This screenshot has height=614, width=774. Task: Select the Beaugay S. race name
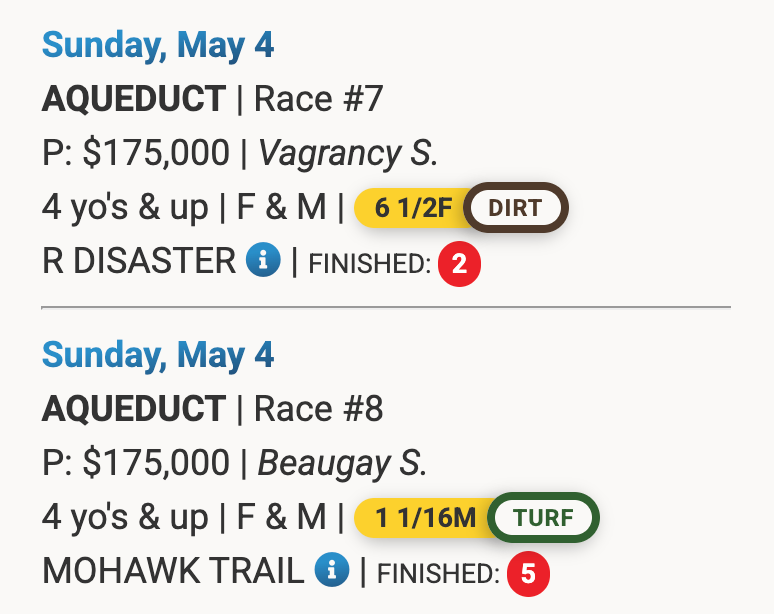343,464
